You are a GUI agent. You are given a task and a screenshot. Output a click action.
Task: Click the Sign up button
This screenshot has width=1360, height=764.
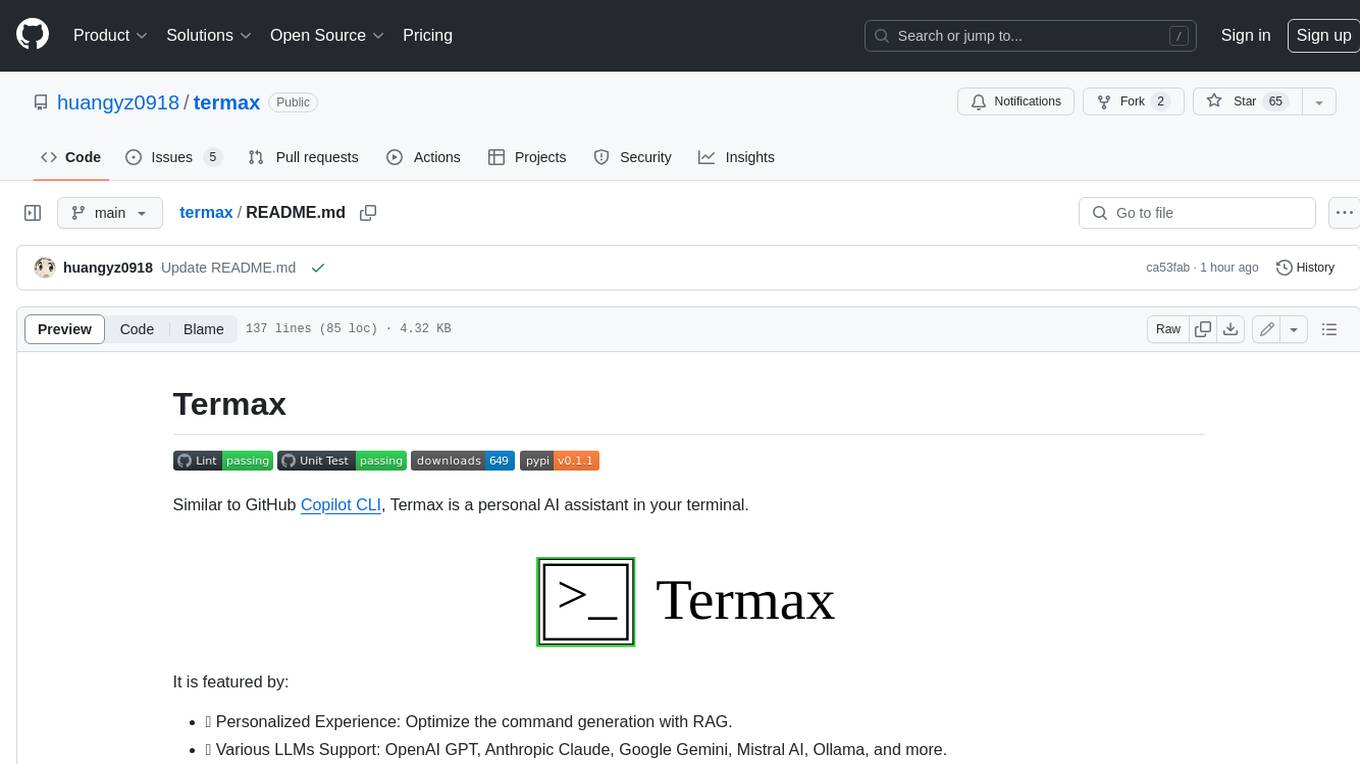[x=1323, y=35]
